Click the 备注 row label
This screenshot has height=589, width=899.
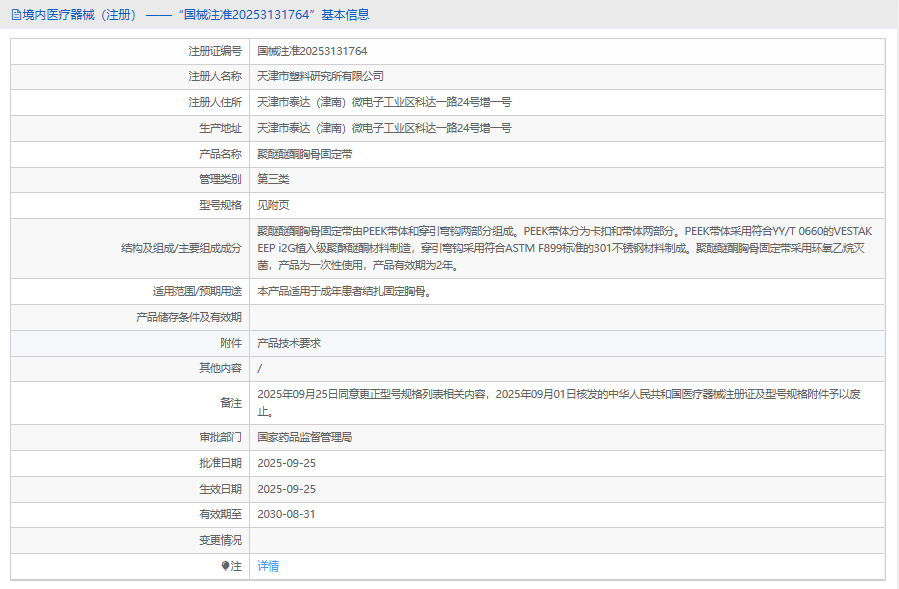pos(231,403)
